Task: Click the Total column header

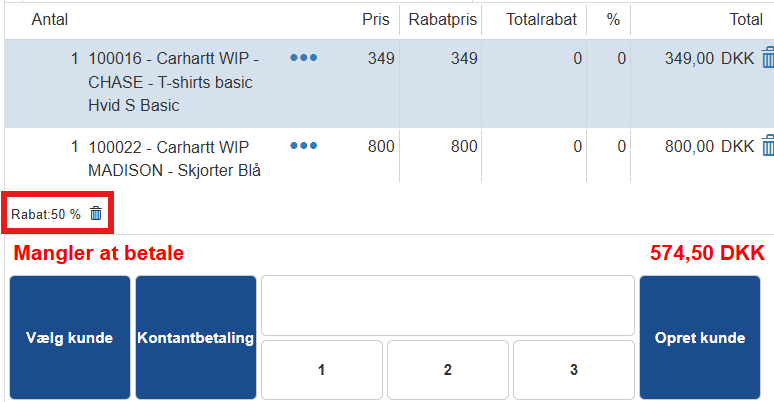Action: (745, 19)
